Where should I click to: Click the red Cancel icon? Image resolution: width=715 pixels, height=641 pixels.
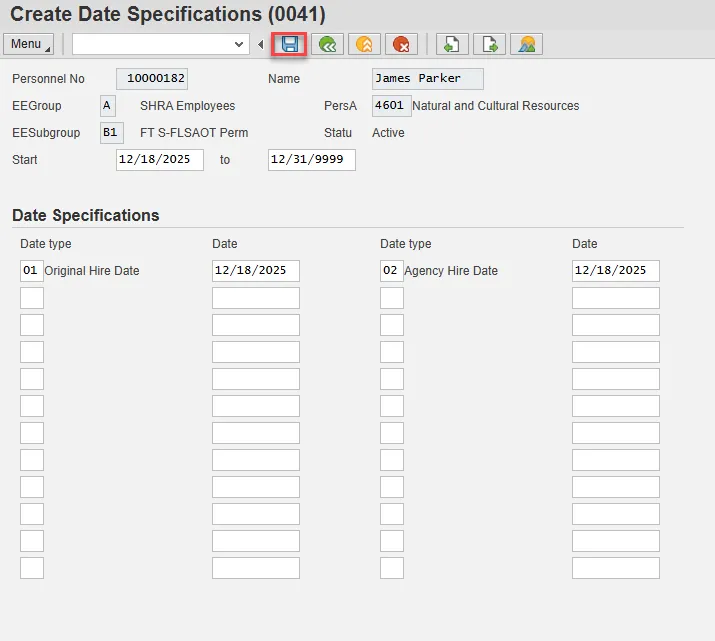[x=401, y=44]
